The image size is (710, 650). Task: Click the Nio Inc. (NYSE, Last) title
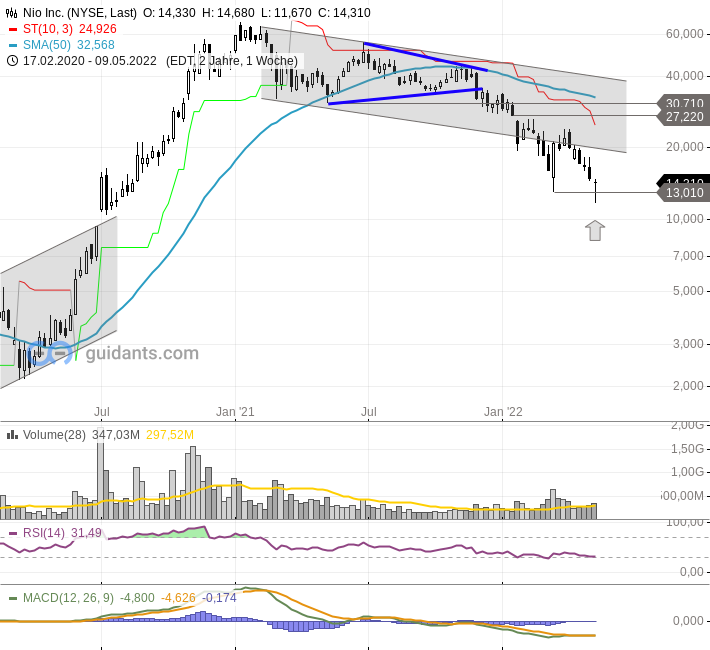tap(80, 13)
